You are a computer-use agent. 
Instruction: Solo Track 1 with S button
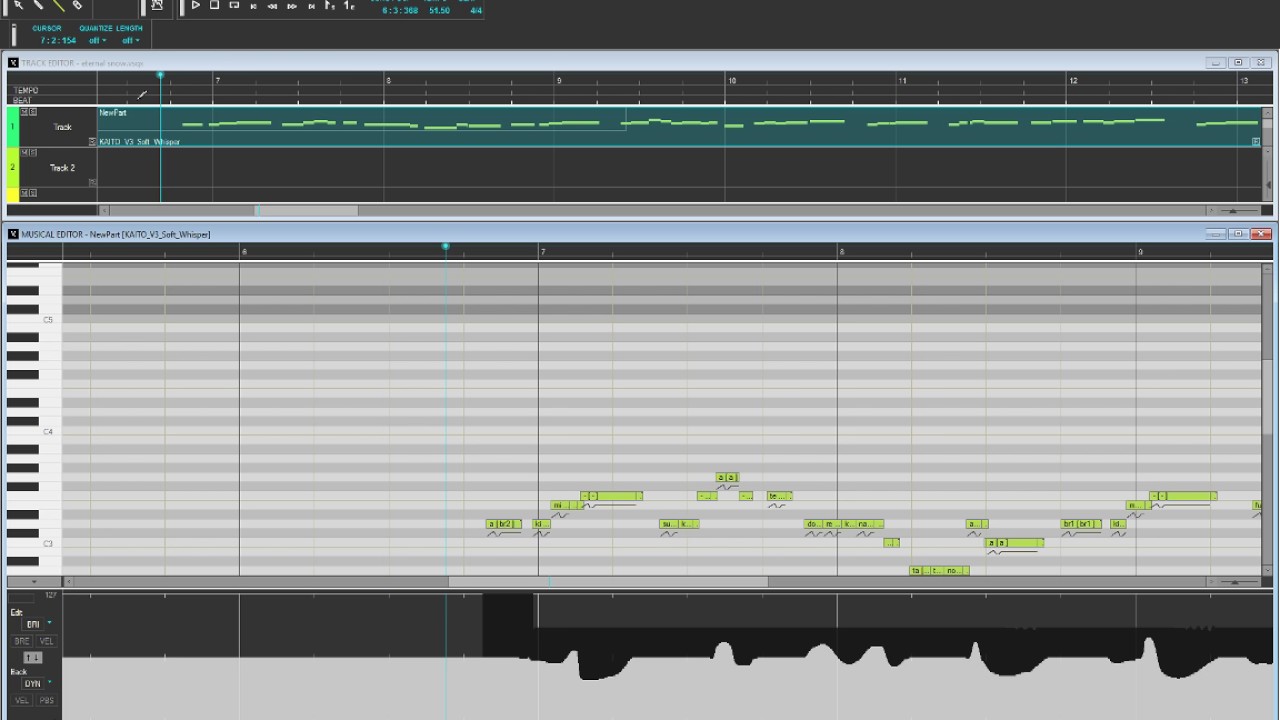click(32, 112)
